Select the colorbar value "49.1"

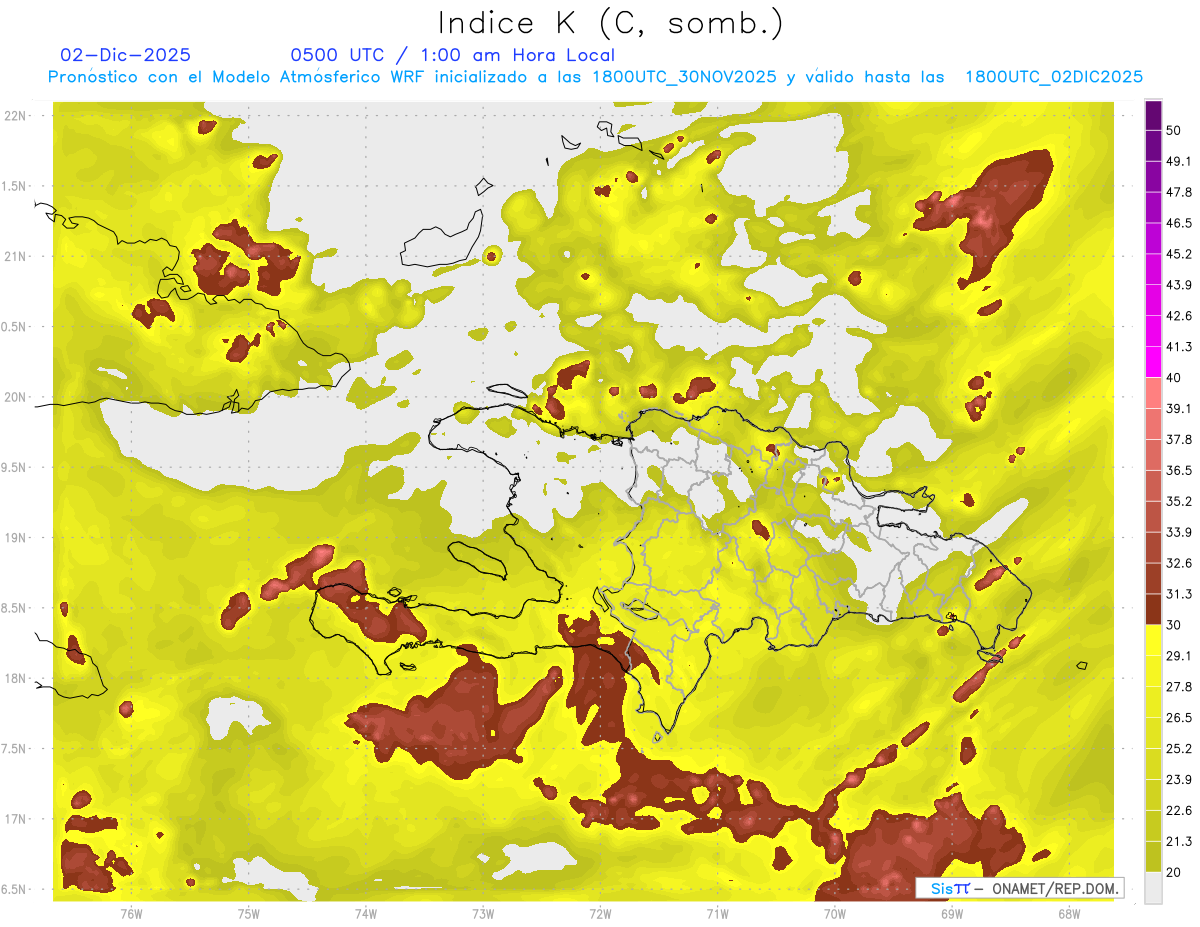click(x=1179, y=161)
